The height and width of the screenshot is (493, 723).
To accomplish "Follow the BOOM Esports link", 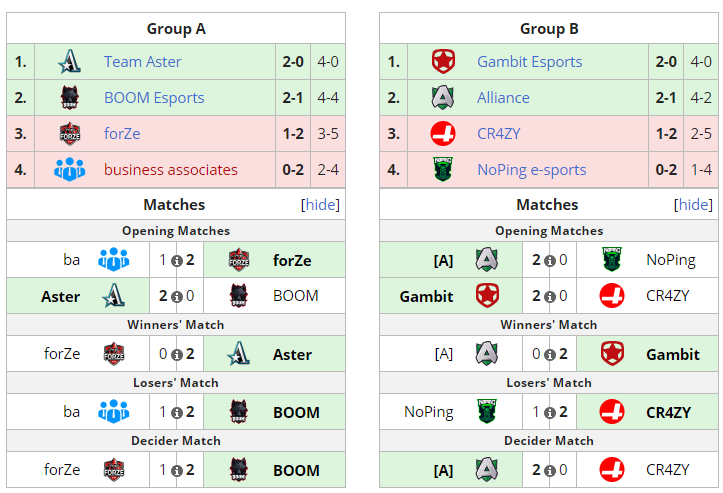I will tap(154, 98).
